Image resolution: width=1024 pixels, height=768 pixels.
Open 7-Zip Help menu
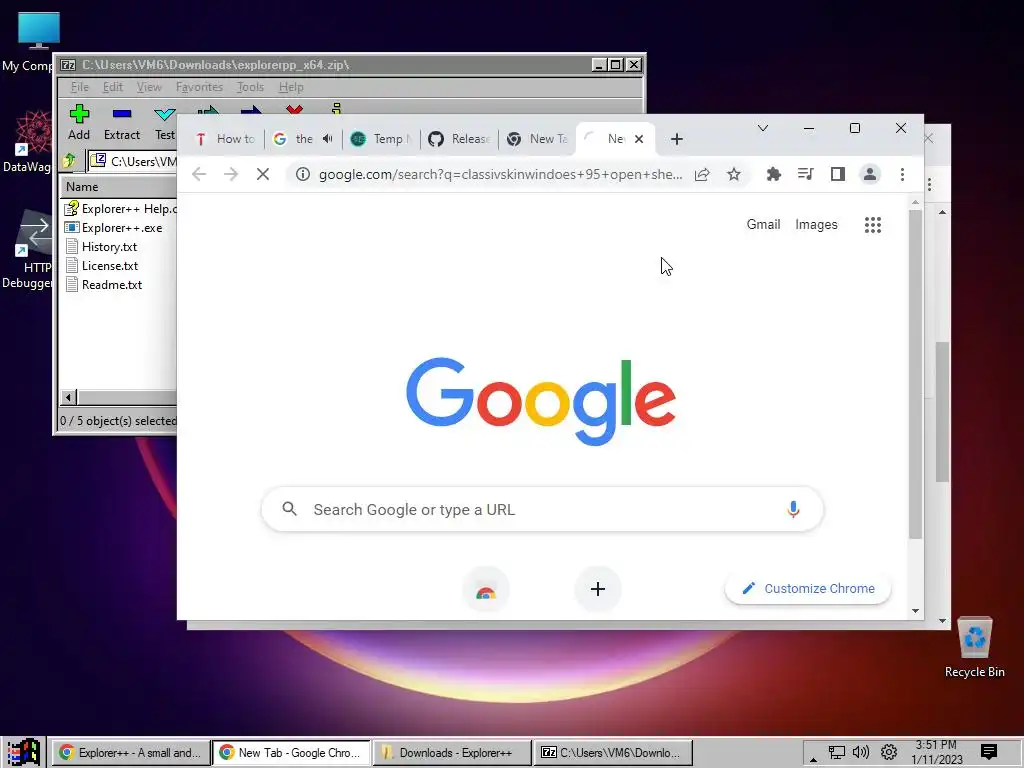pos(291,87)
